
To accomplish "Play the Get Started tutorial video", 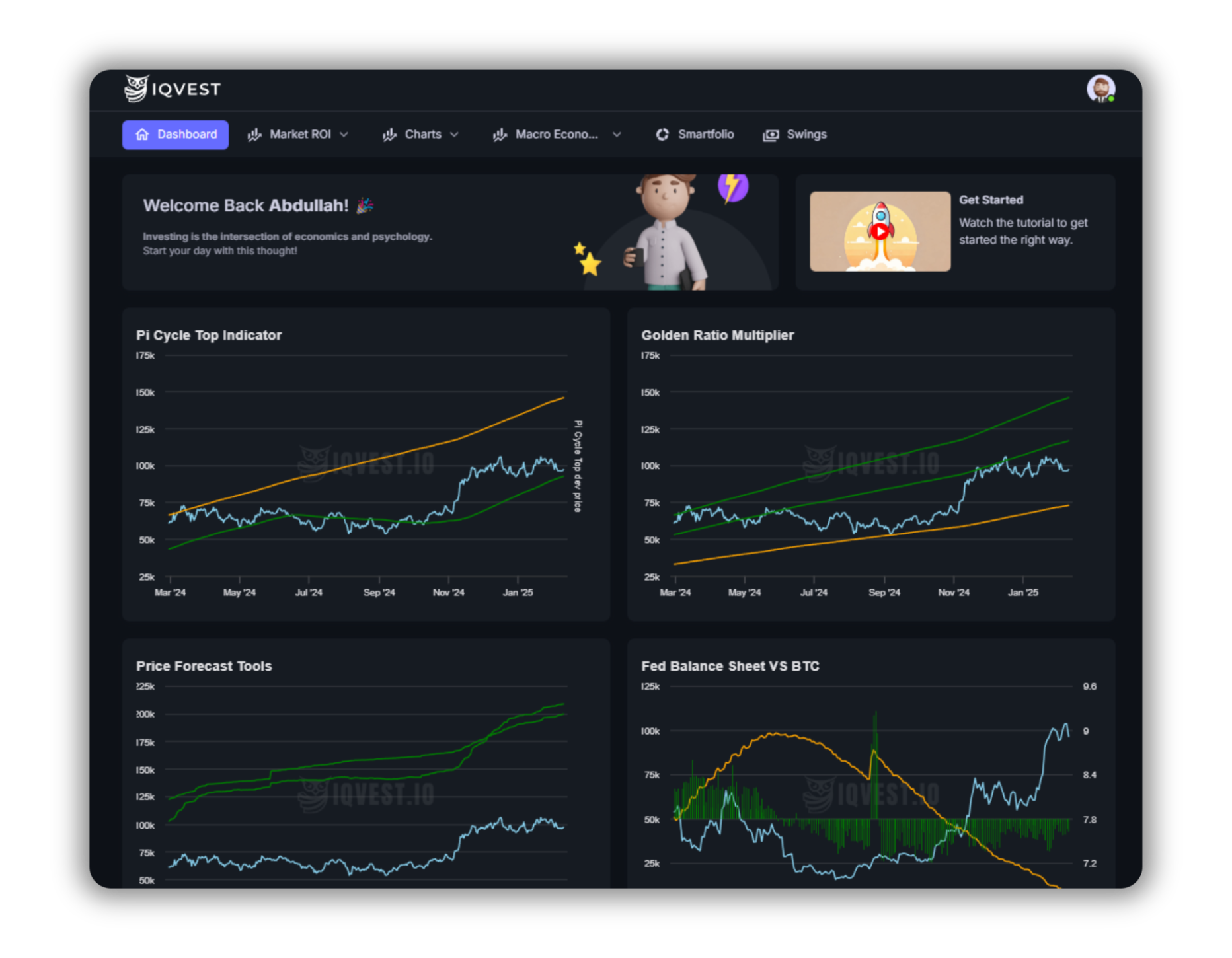I will 879,230.
